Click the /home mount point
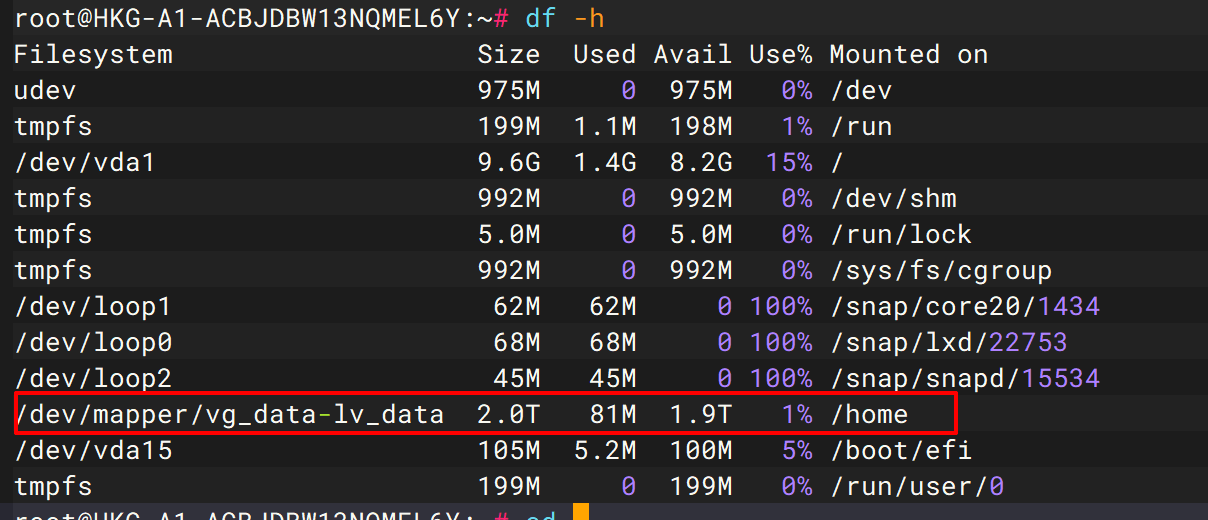Image resolution: width=1208 pixels, height=520 pixels. [868, 414]
